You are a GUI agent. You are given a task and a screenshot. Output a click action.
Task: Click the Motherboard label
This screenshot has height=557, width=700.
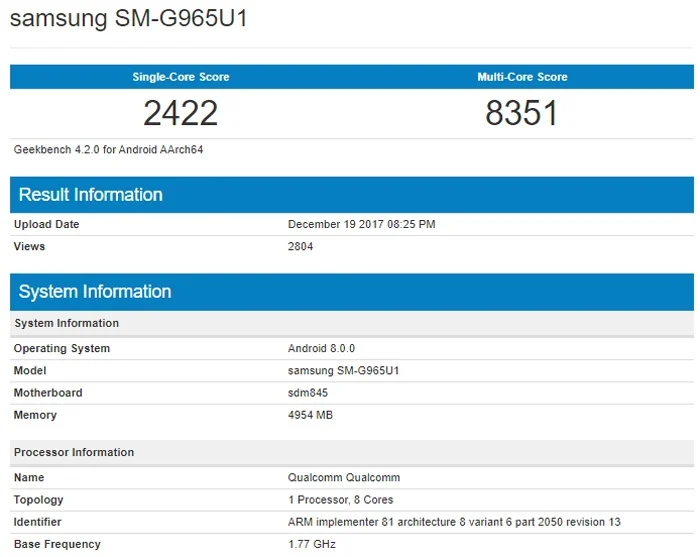pos(48,393)
